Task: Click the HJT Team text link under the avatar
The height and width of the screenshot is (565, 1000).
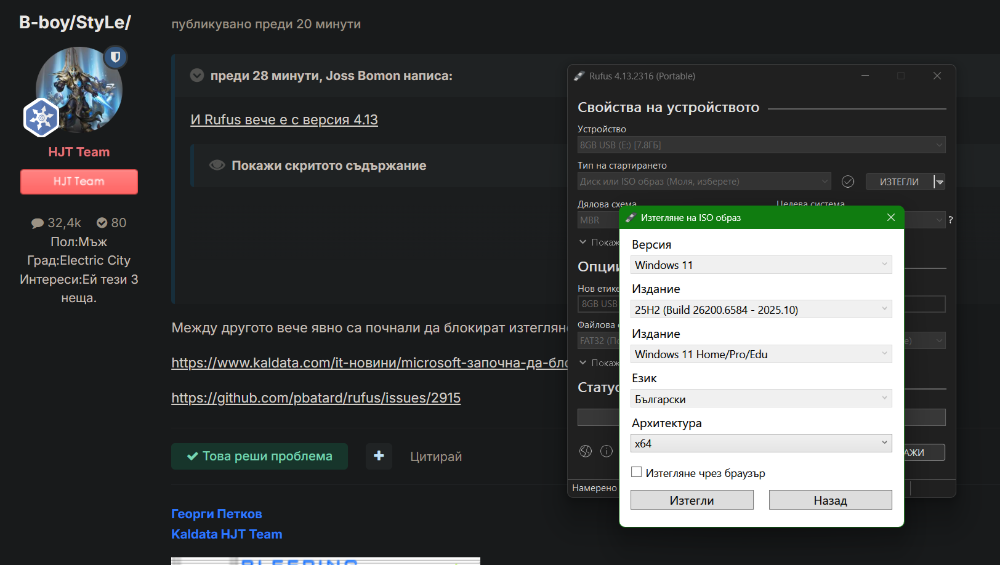Action: (x=79, y=152)
